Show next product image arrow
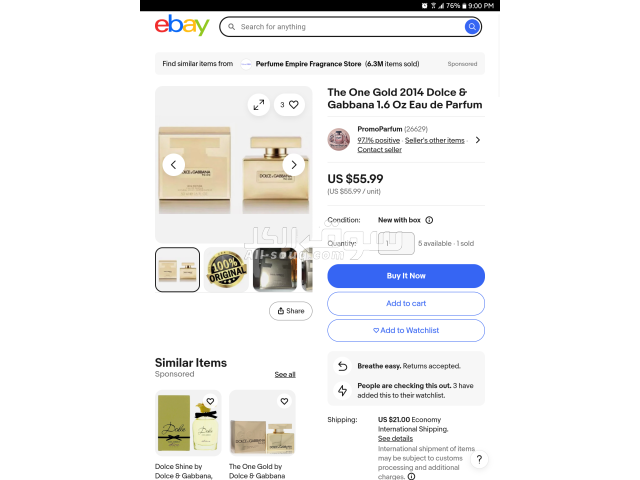The width and height of the screenshot is (640, 480). pos(293,165)
